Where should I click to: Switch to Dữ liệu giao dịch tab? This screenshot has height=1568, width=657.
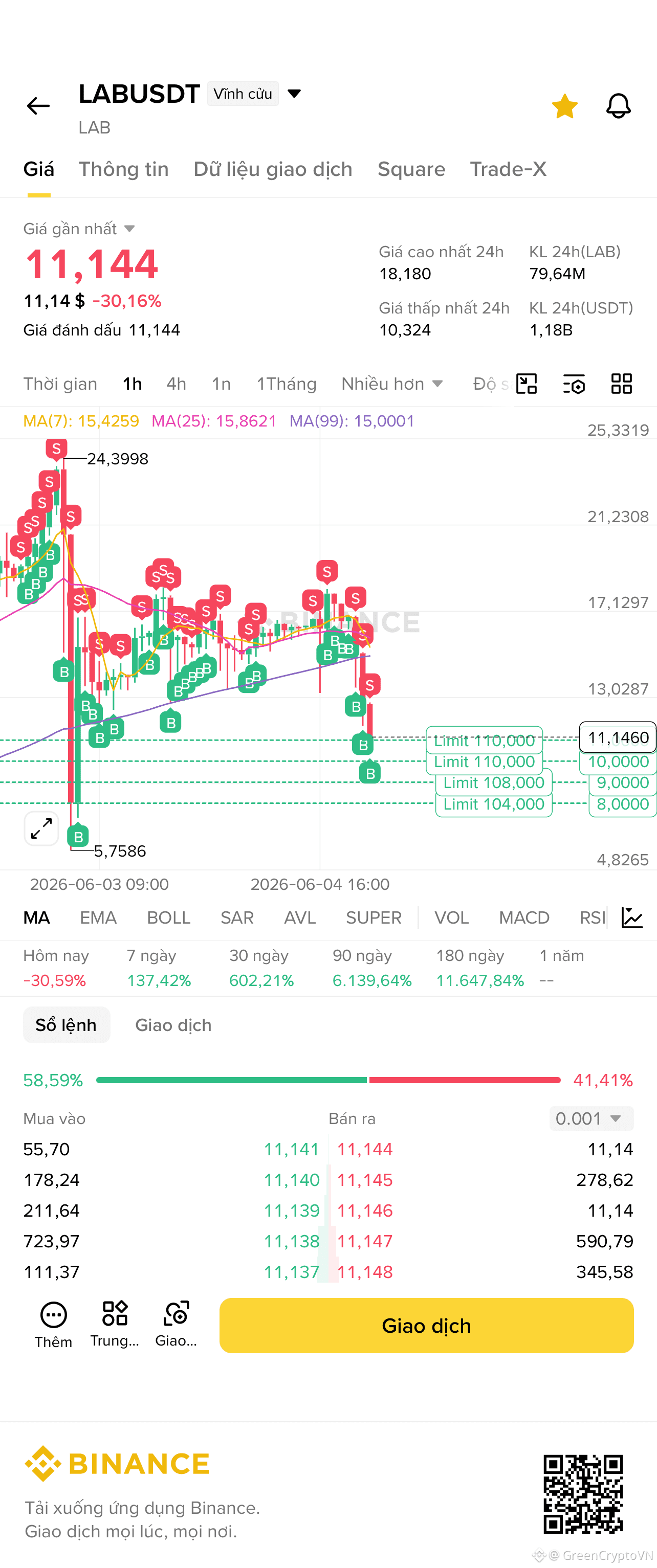click(x=273, y=169)
